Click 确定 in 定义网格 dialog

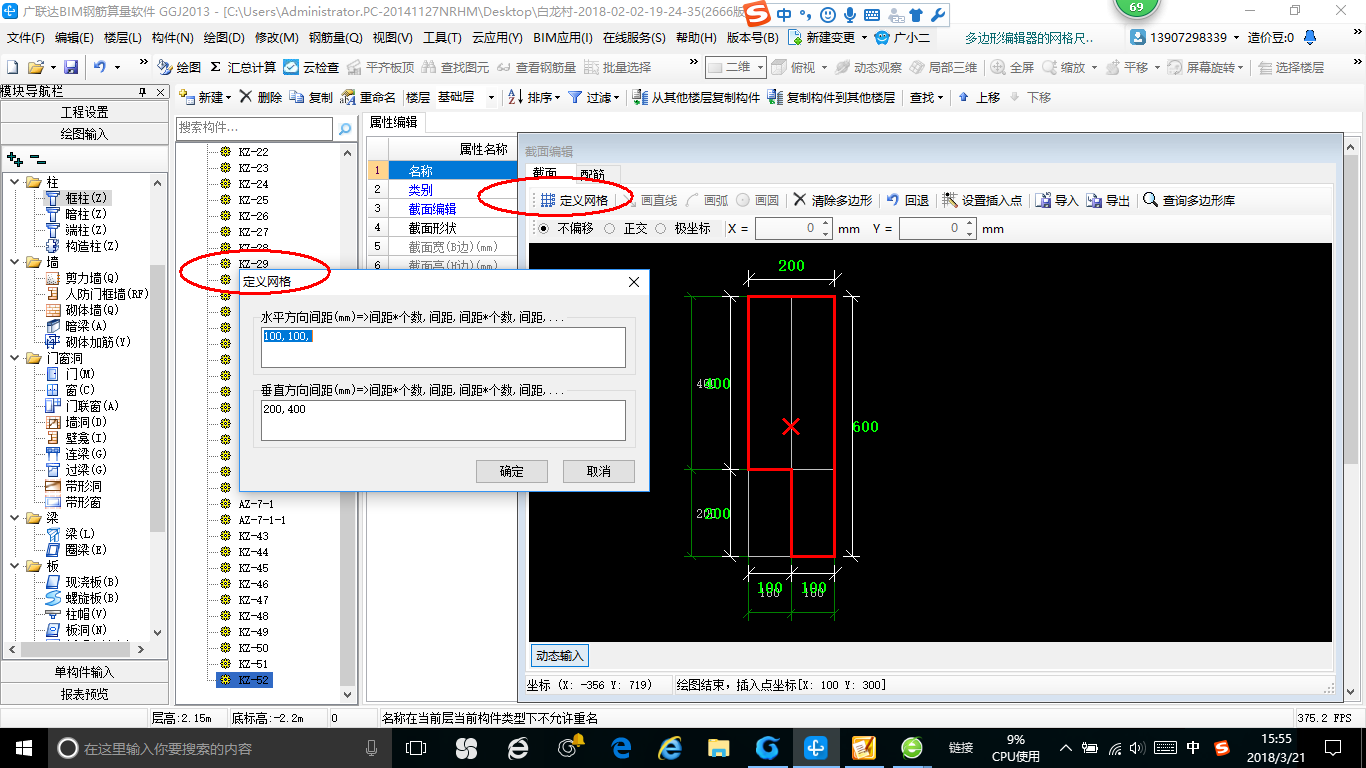tap(512, 471)
